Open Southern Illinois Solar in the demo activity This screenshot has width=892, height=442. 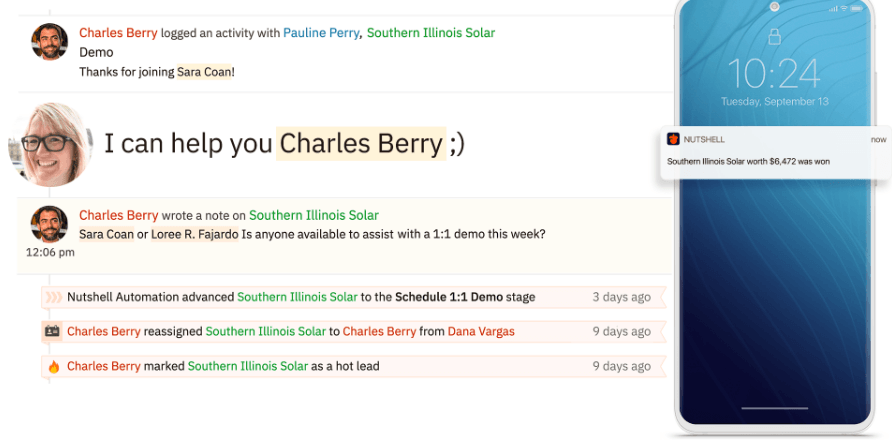(x=431, y=33)
